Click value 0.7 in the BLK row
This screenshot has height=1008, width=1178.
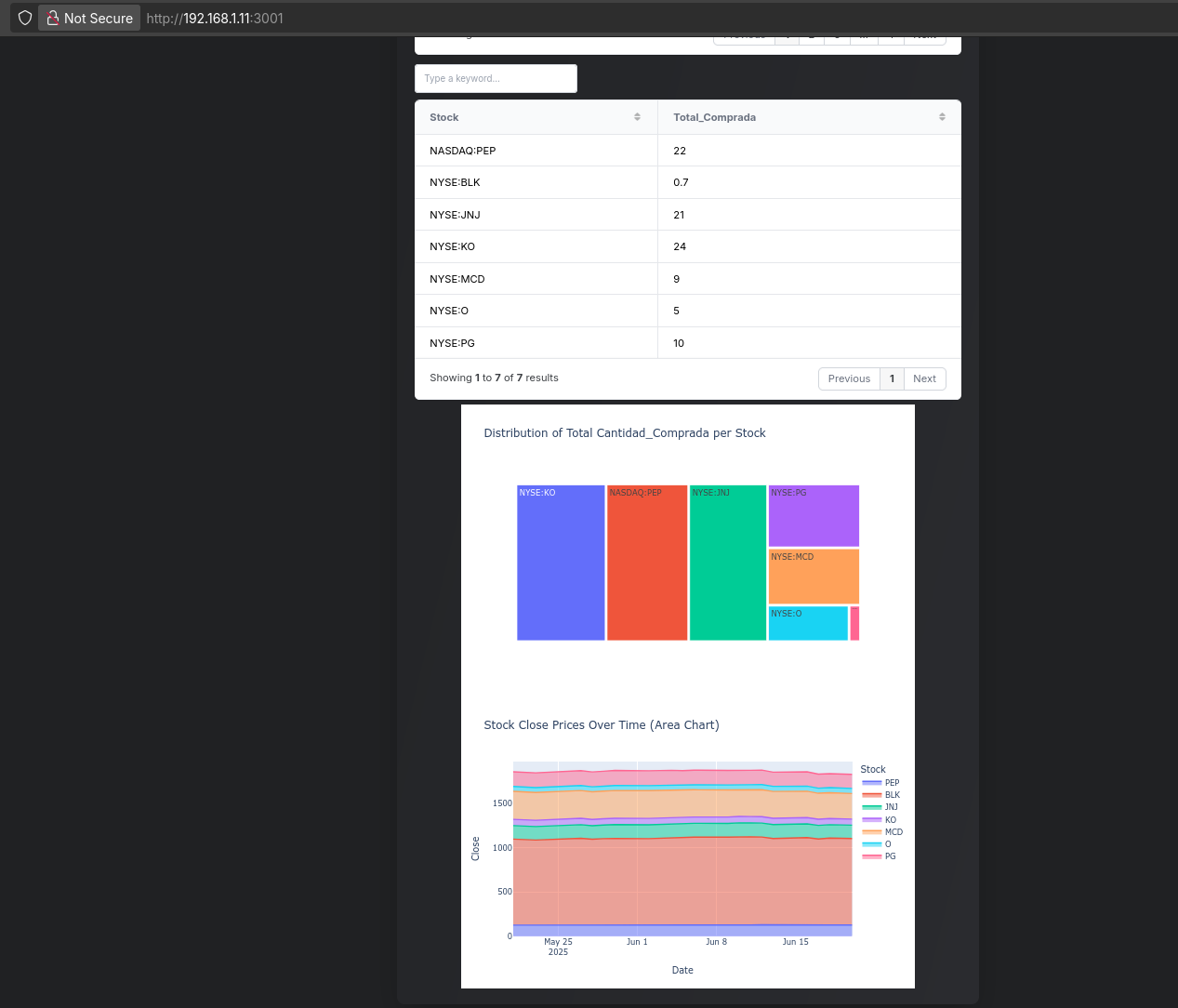pos(681,182)
